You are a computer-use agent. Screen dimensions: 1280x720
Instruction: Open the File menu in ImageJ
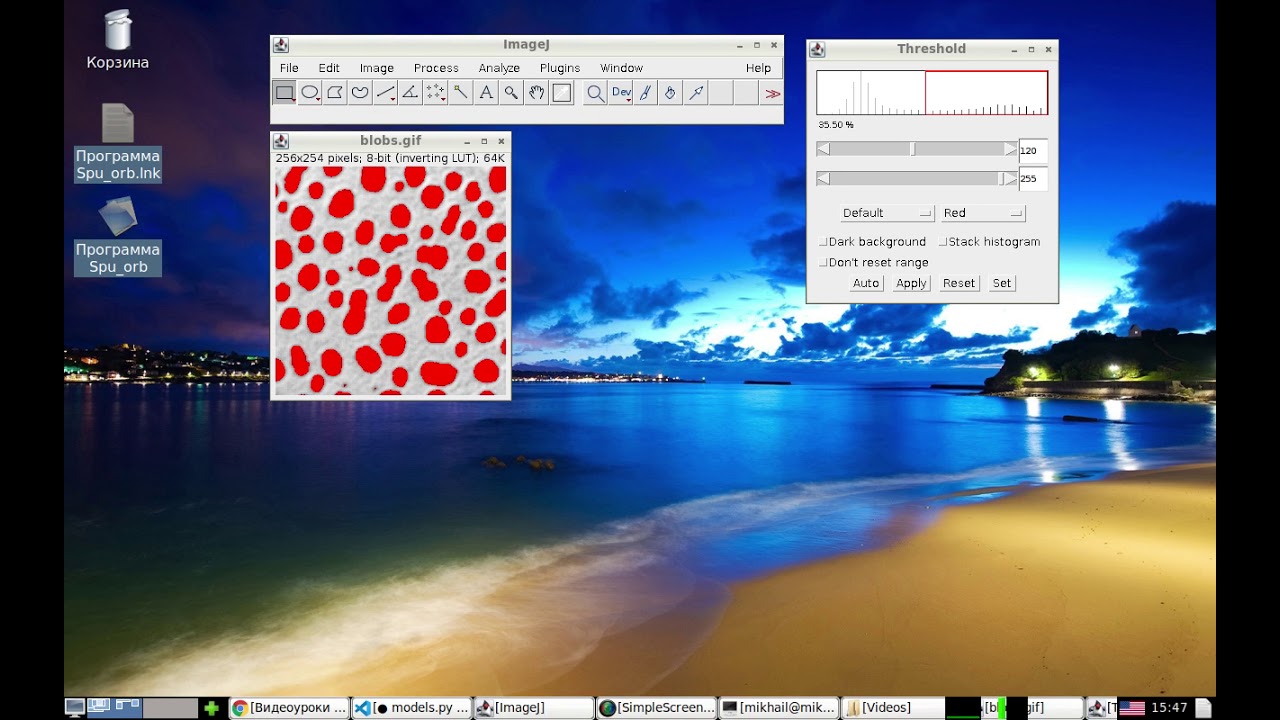[289, 68]
